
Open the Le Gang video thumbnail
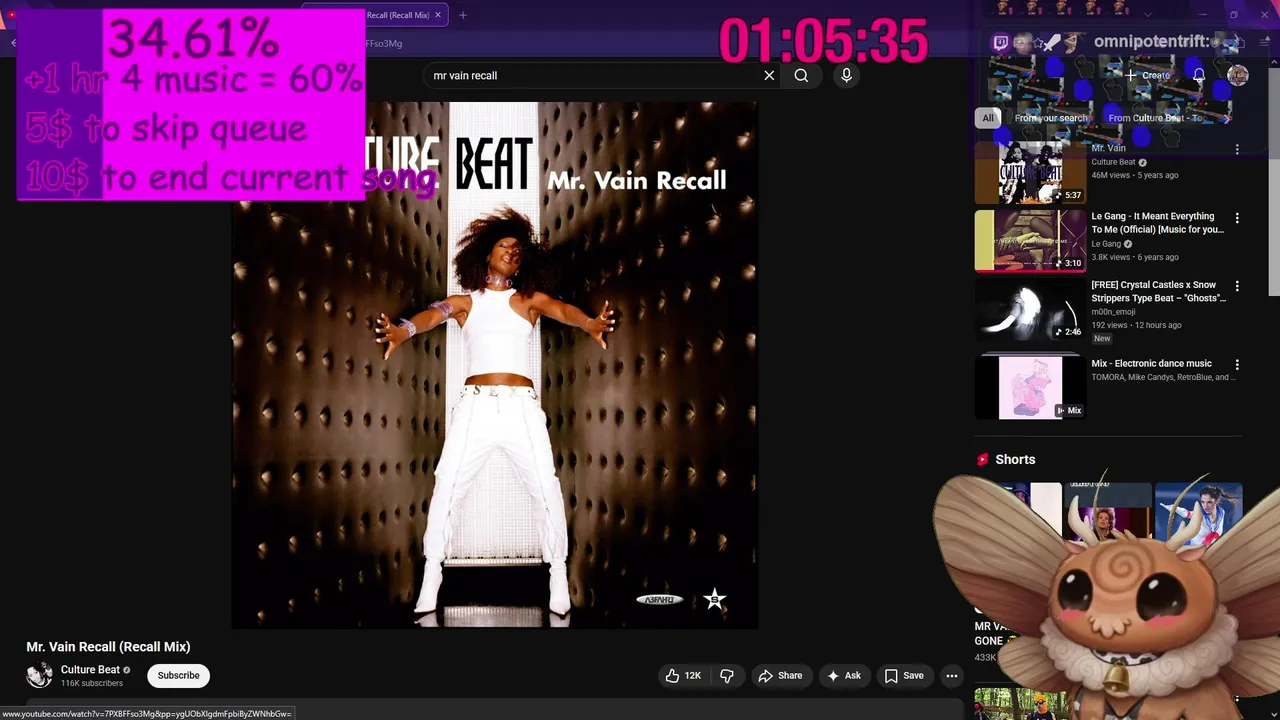point(1030,241)
